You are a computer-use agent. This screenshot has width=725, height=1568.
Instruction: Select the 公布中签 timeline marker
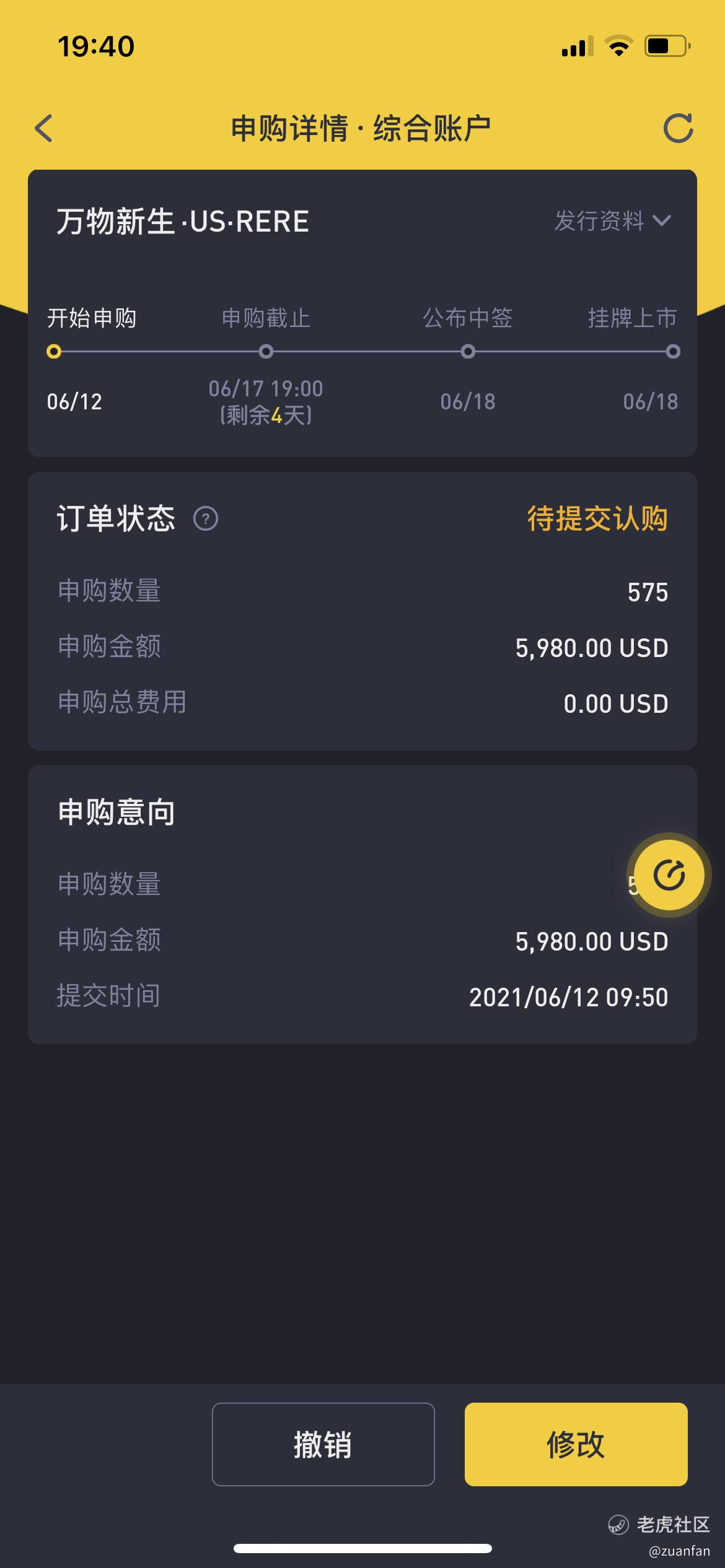click(468, 352)
